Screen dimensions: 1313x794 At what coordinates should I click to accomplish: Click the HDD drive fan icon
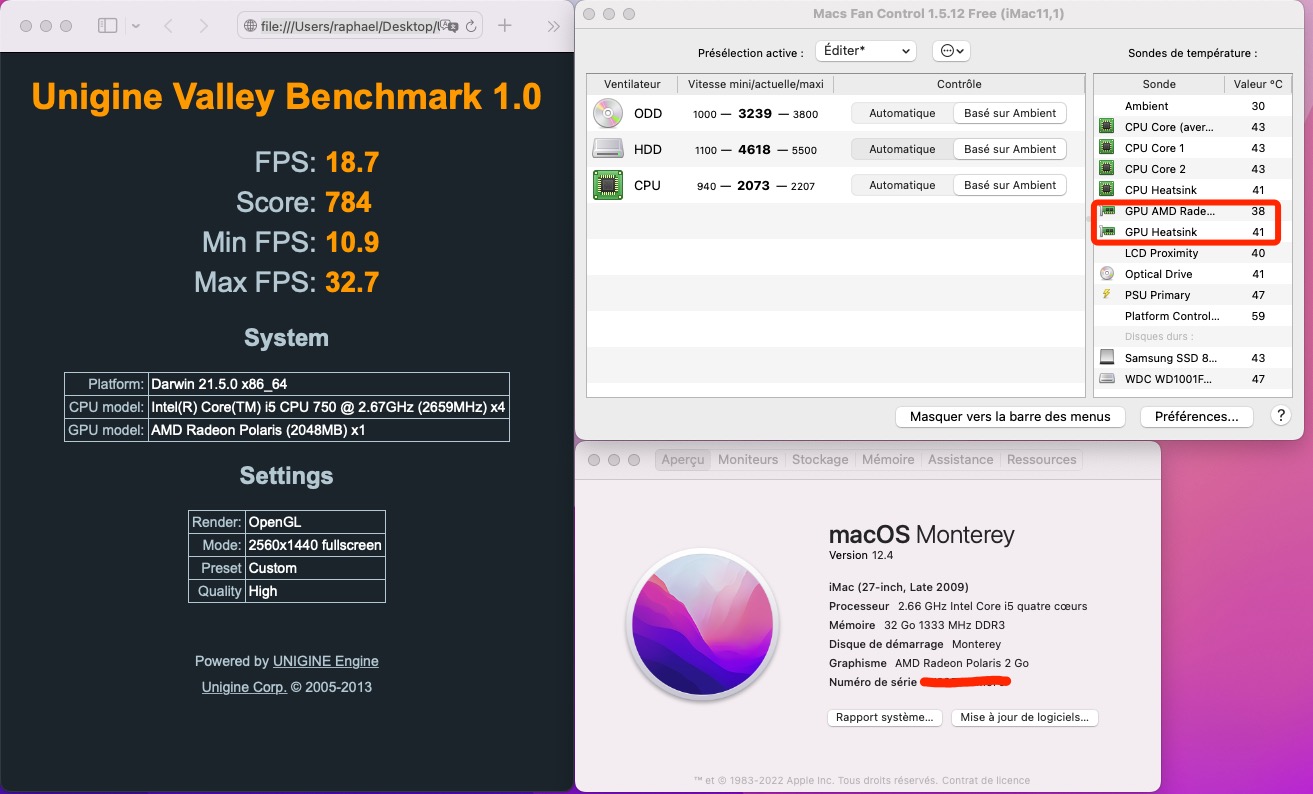pyautogui.click(x=608, y=149)
